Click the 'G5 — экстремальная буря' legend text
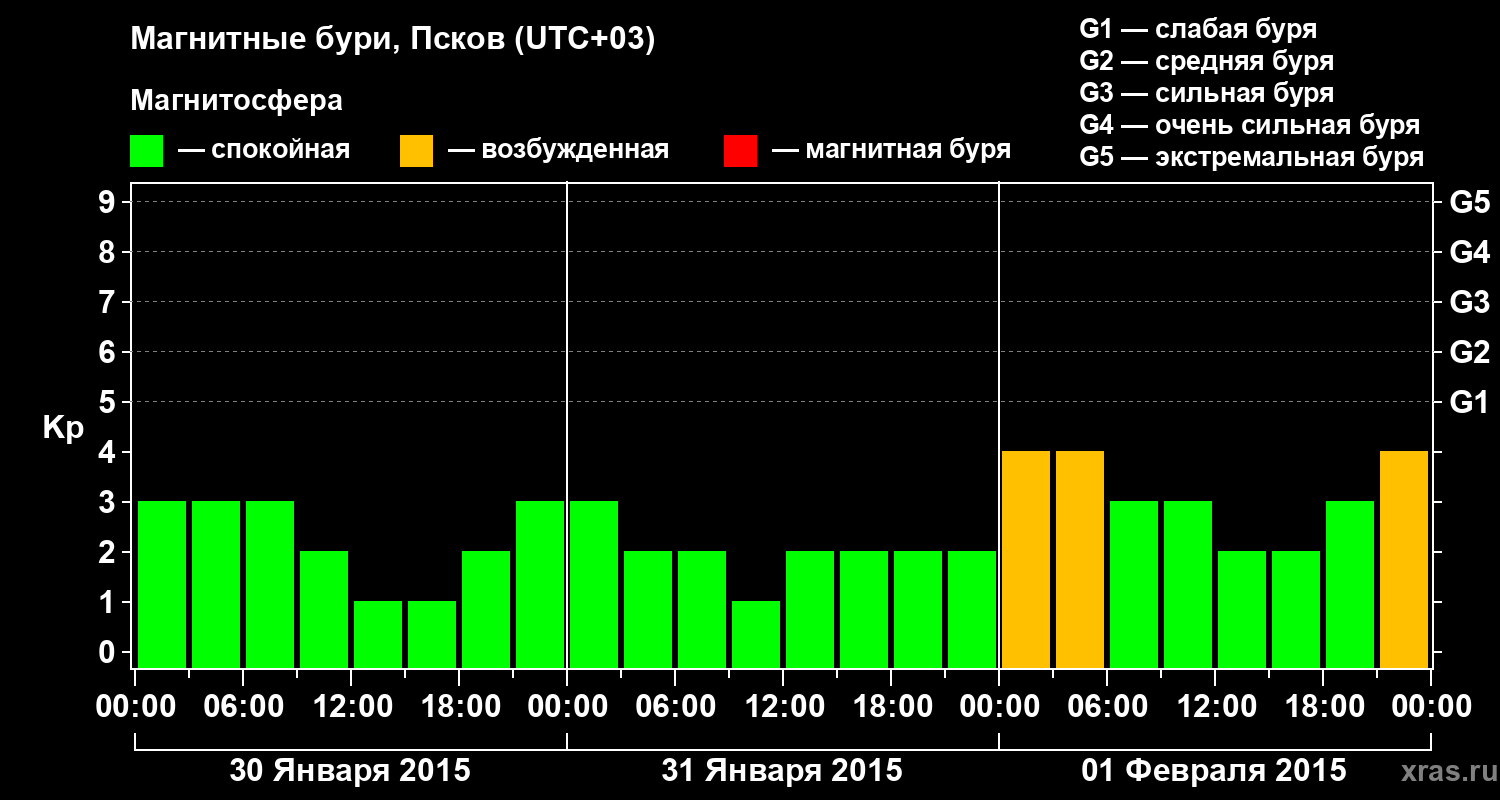This screenshot has width=1500, height=800. [x=1252, y=157]
